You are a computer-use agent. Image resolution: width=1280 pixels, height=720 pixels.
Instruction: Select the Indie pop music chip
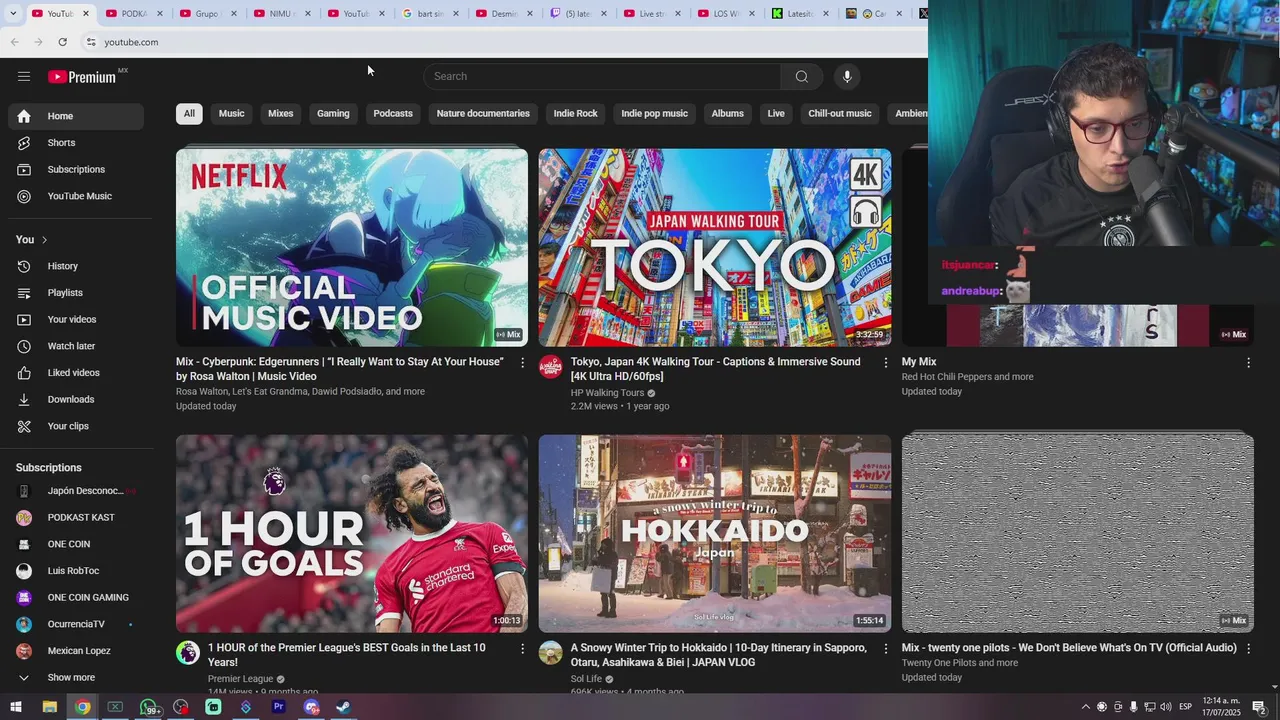(x=655, y=114)
